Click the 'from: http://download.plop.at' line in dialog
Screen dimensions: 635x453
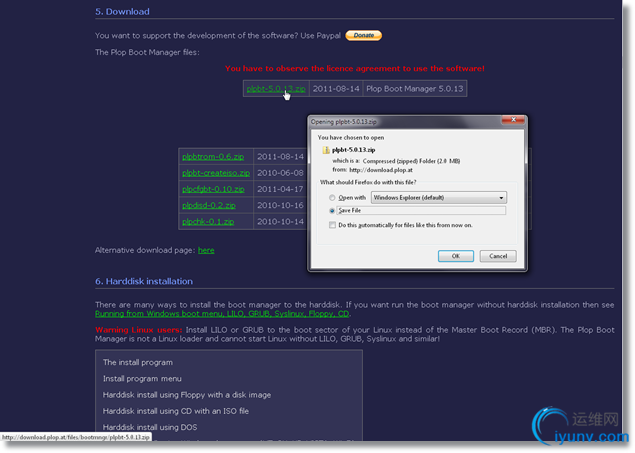coord(373,170)
